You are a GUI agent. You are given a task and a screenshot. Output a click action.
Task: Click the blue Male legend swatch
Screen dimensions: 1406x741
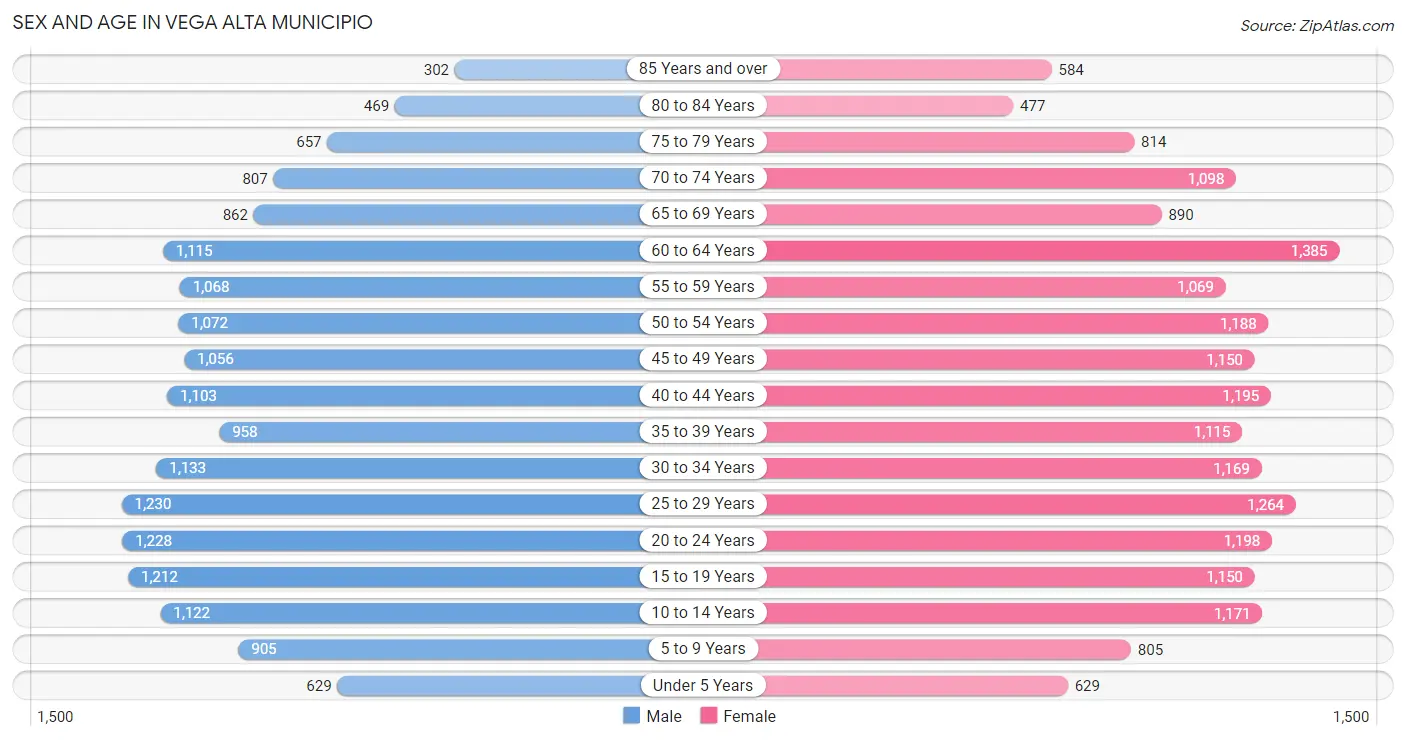click(631, 716)
